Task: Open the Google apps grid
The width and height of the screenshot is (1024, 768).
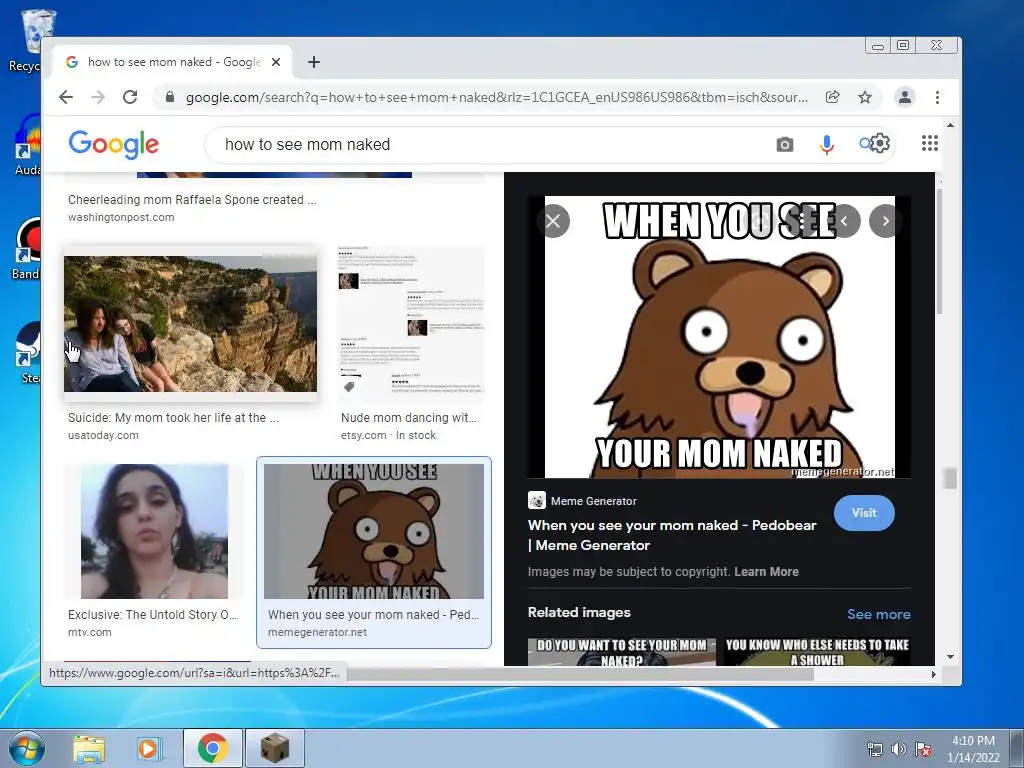Action: tap(930, 143)
